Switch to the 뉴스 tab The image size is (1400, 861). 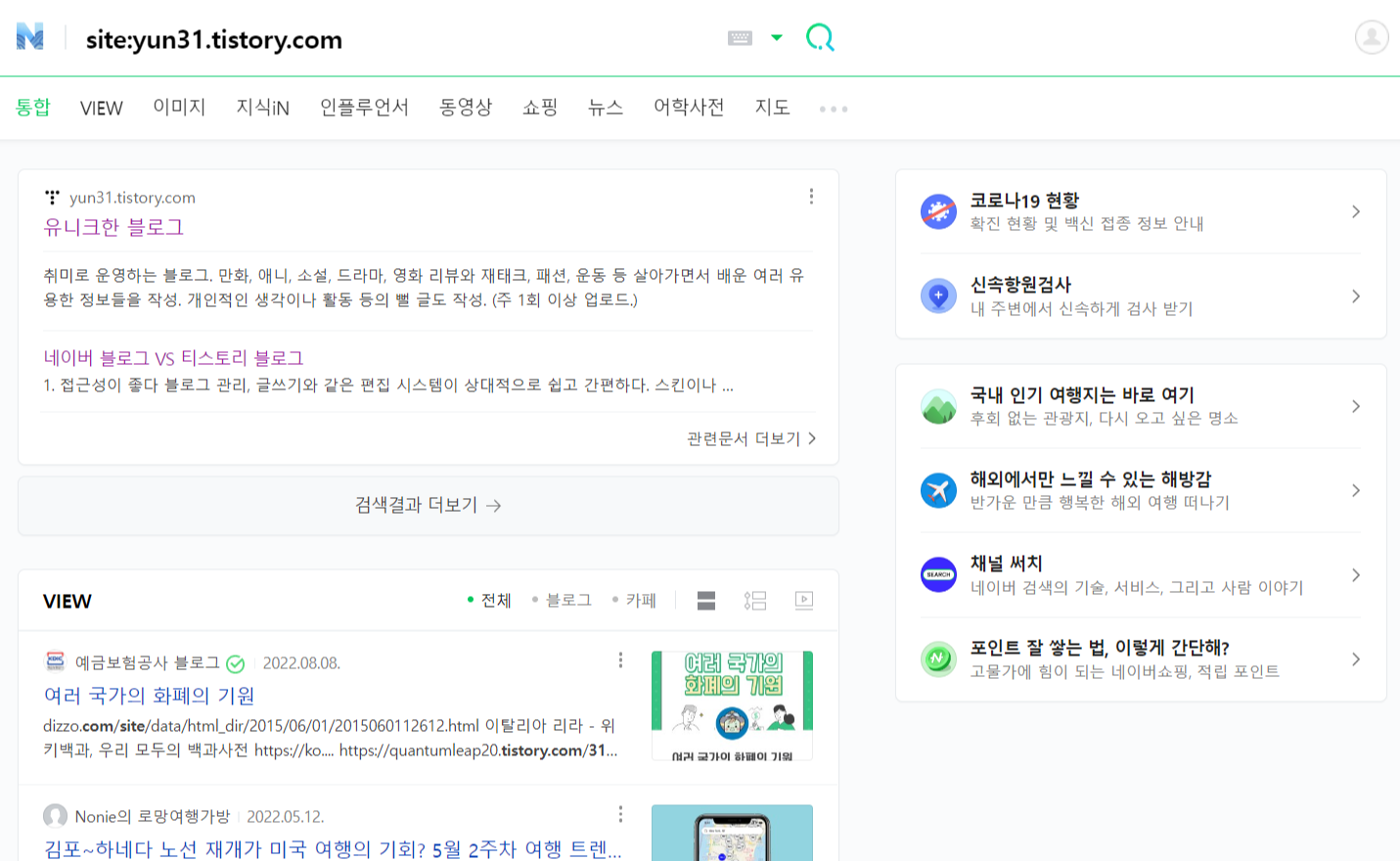coord(606,107)
